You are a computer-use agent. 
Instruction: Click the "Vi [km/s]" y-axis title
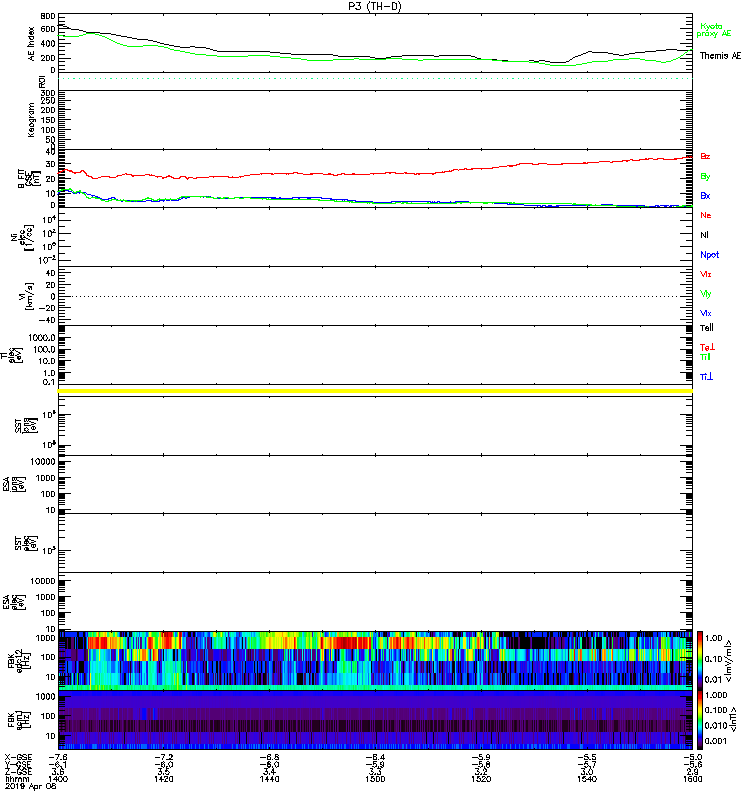pyautogui.click(x=26, y=296)
